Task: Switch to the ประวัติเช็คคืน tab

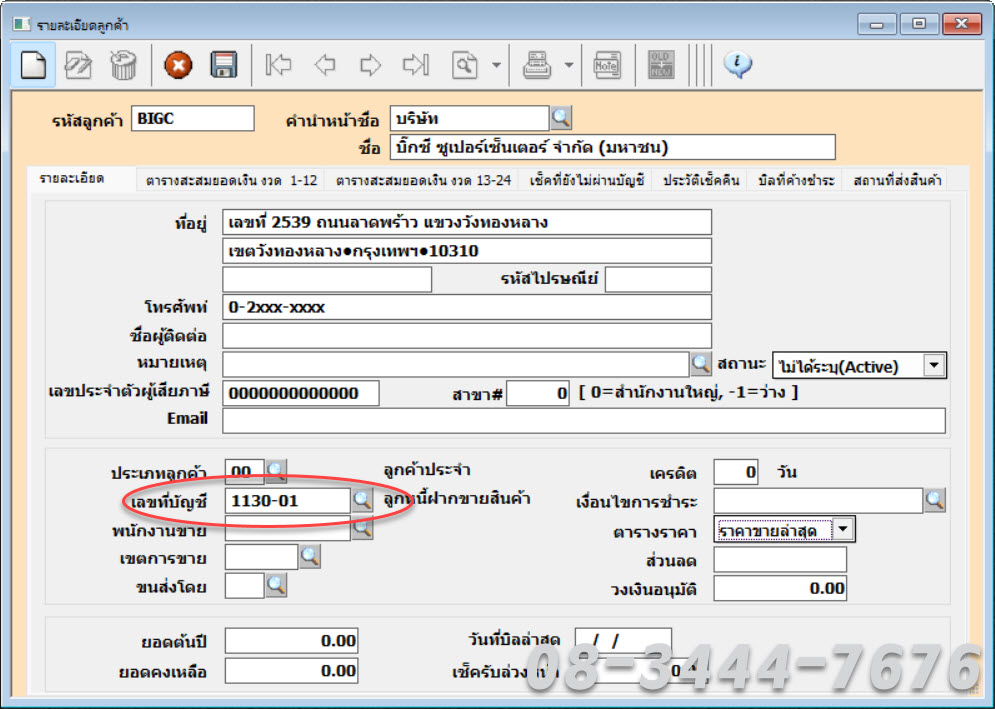Action: click(x=701, y=180)
